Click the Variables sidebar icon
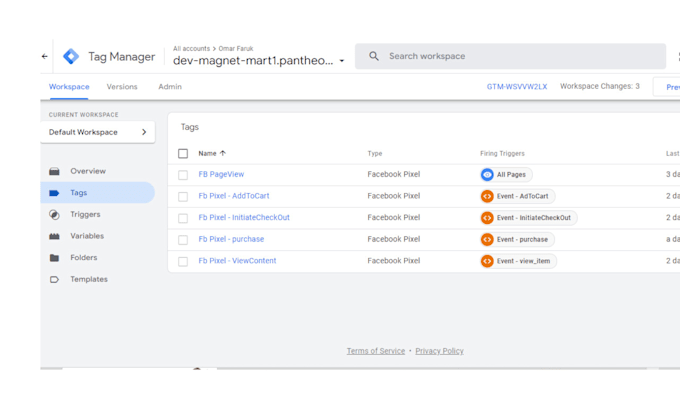This screenshot has height=409, width=680. (54, 236)
